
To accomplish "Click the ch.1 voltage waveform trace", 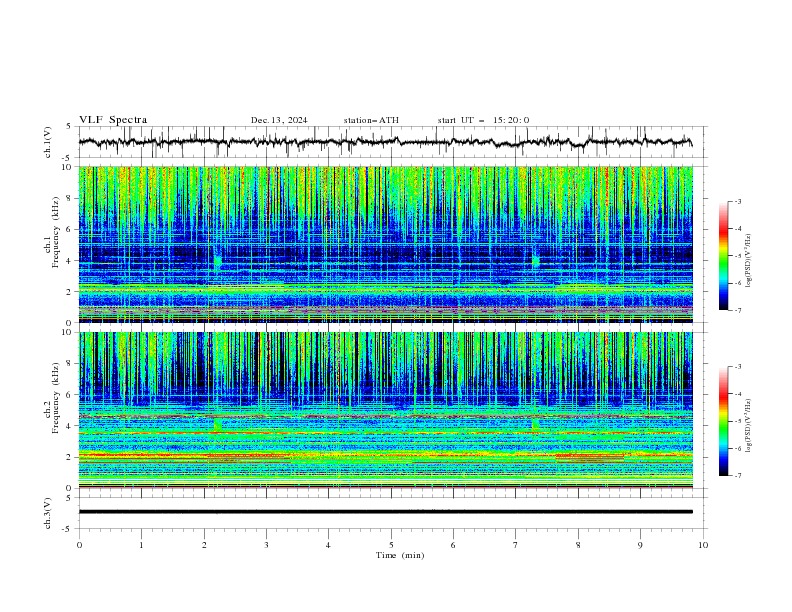I will click(x=385, y=142).
